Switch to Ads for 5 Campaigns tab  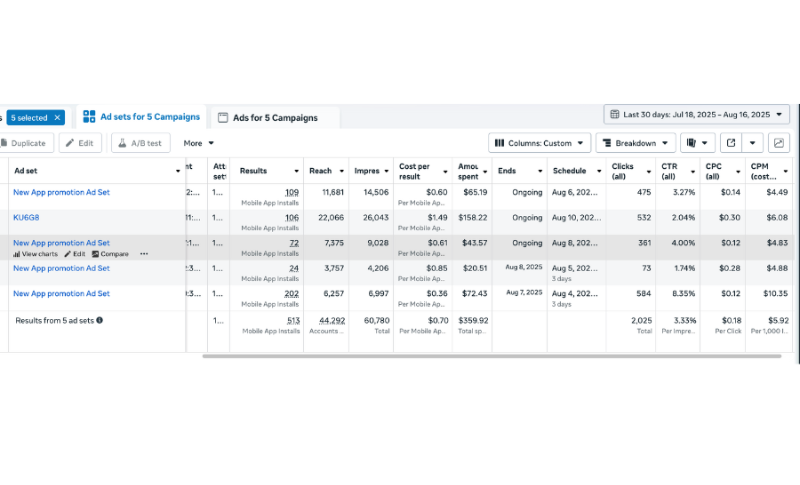point(275,118)
